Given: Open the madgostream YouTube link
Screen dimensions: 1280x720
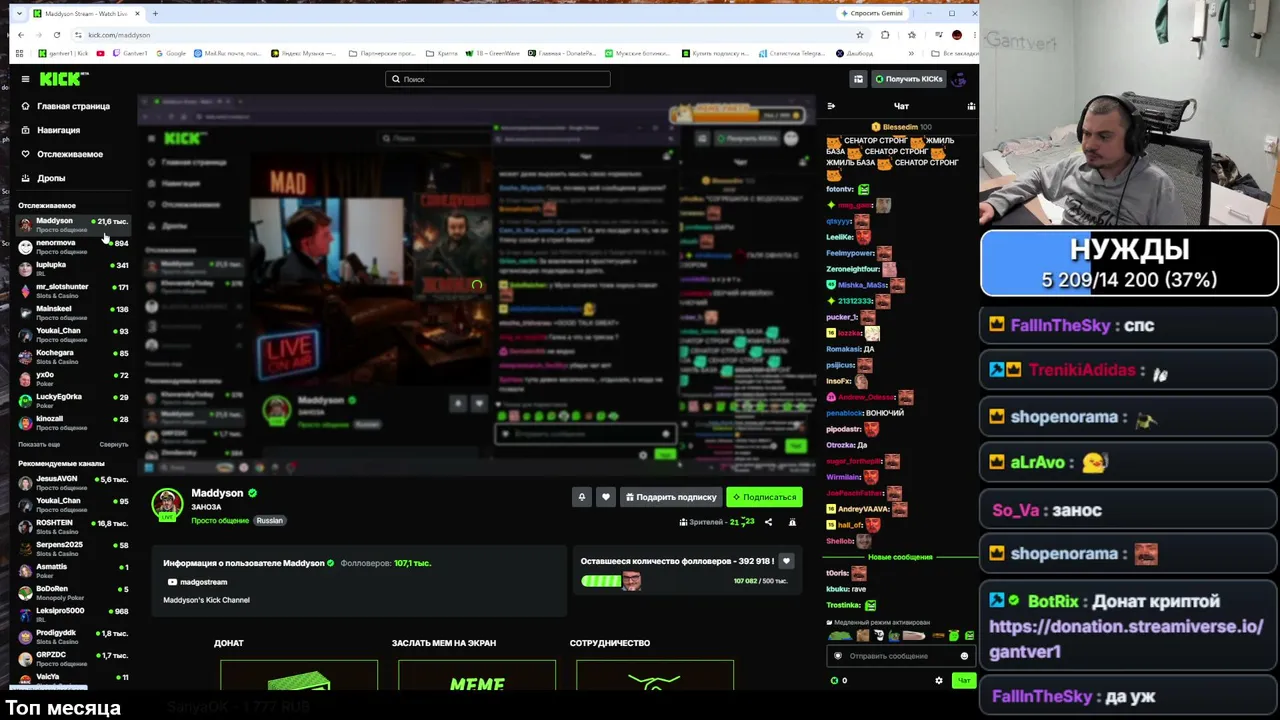Looking at the screenshot, I should tap(198, 582).
